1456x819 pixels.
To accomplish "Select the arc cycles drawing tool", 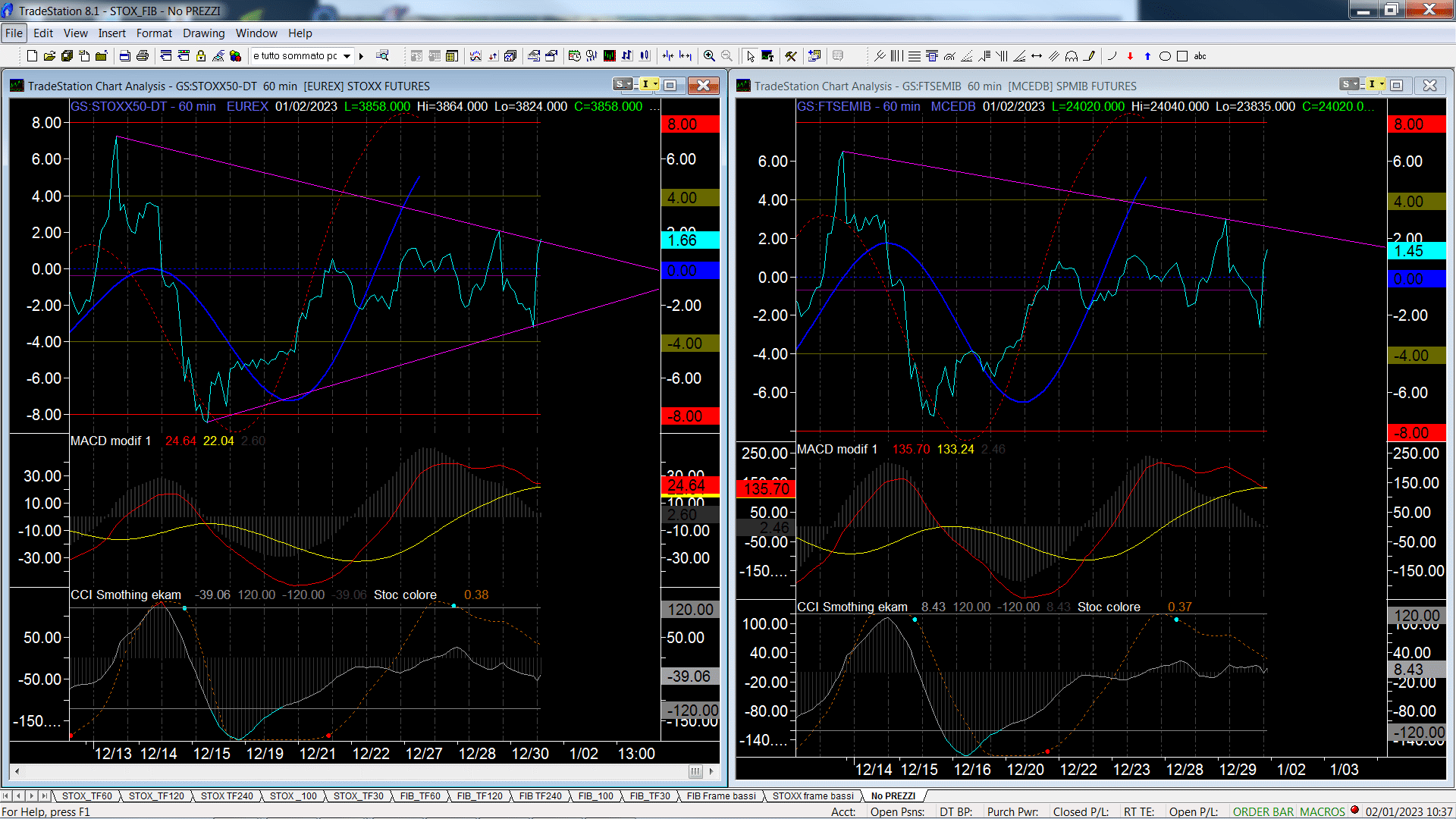I will pyautogui.click(x=1072, y=56).
